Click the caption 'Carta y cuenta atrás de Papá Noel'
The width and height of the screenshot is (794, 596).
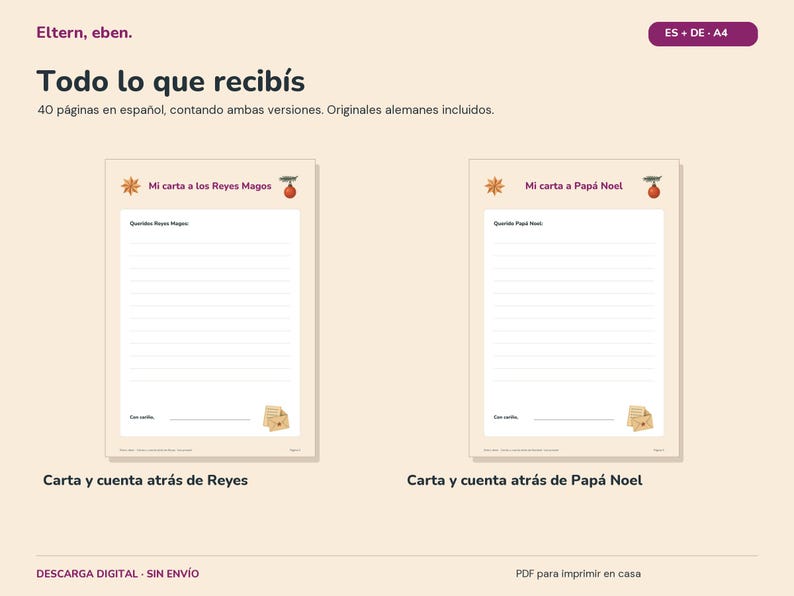click(525, 480)
